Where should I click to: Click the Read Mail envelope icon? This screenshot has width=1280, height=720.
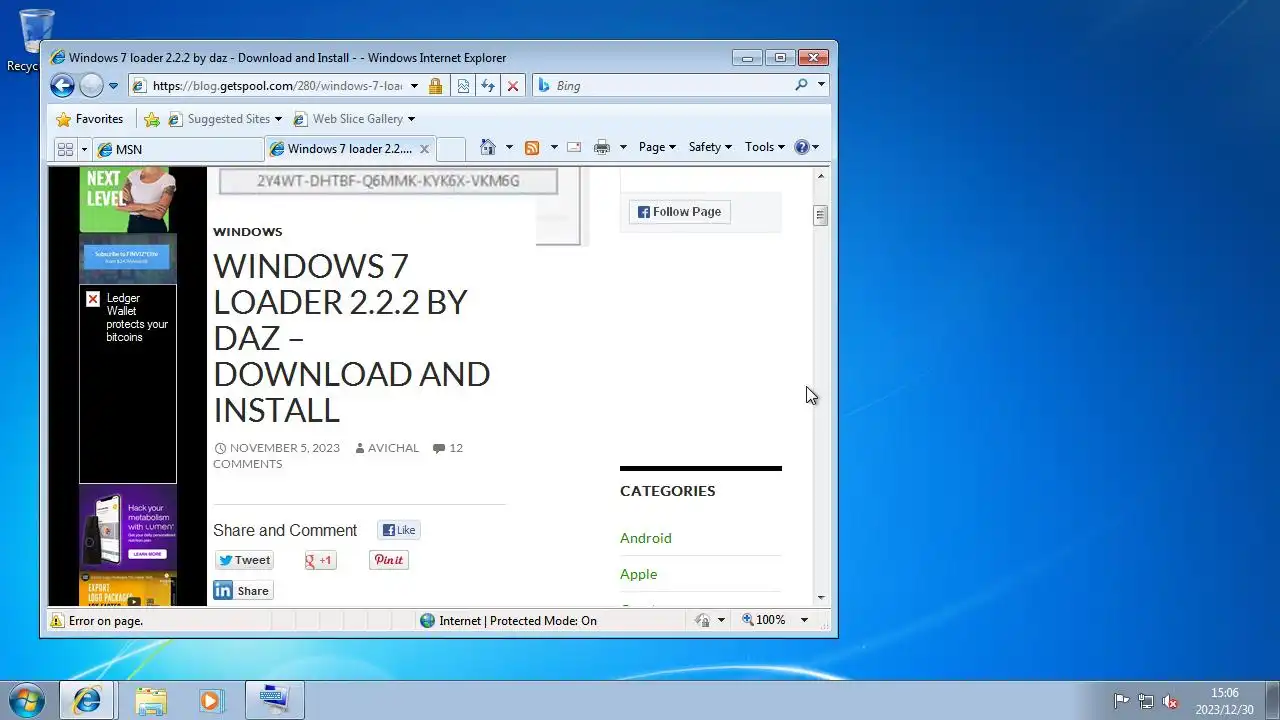(x=574, y=147)
